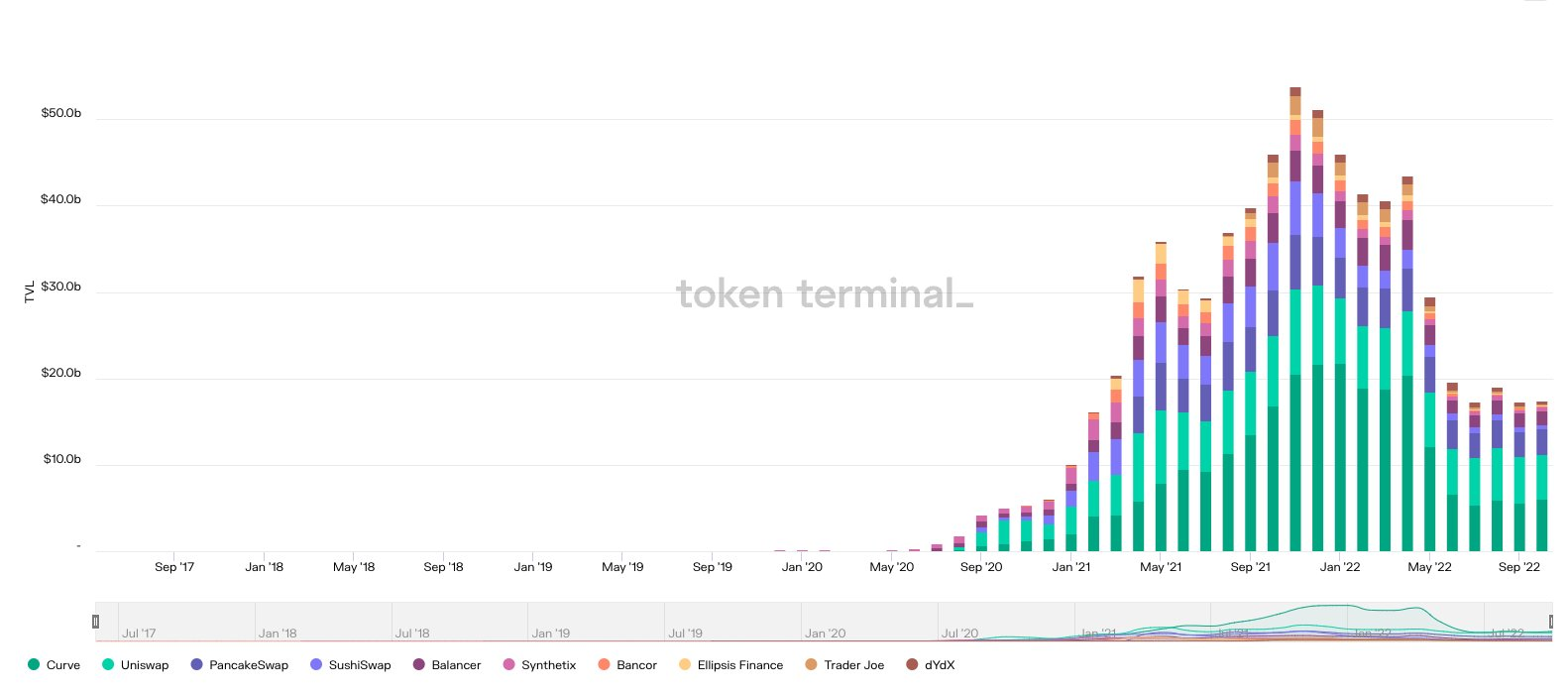This screenshot has height=692, width=1568.
Task: Click the Balancer legend dot
Action: pos(419,665)
